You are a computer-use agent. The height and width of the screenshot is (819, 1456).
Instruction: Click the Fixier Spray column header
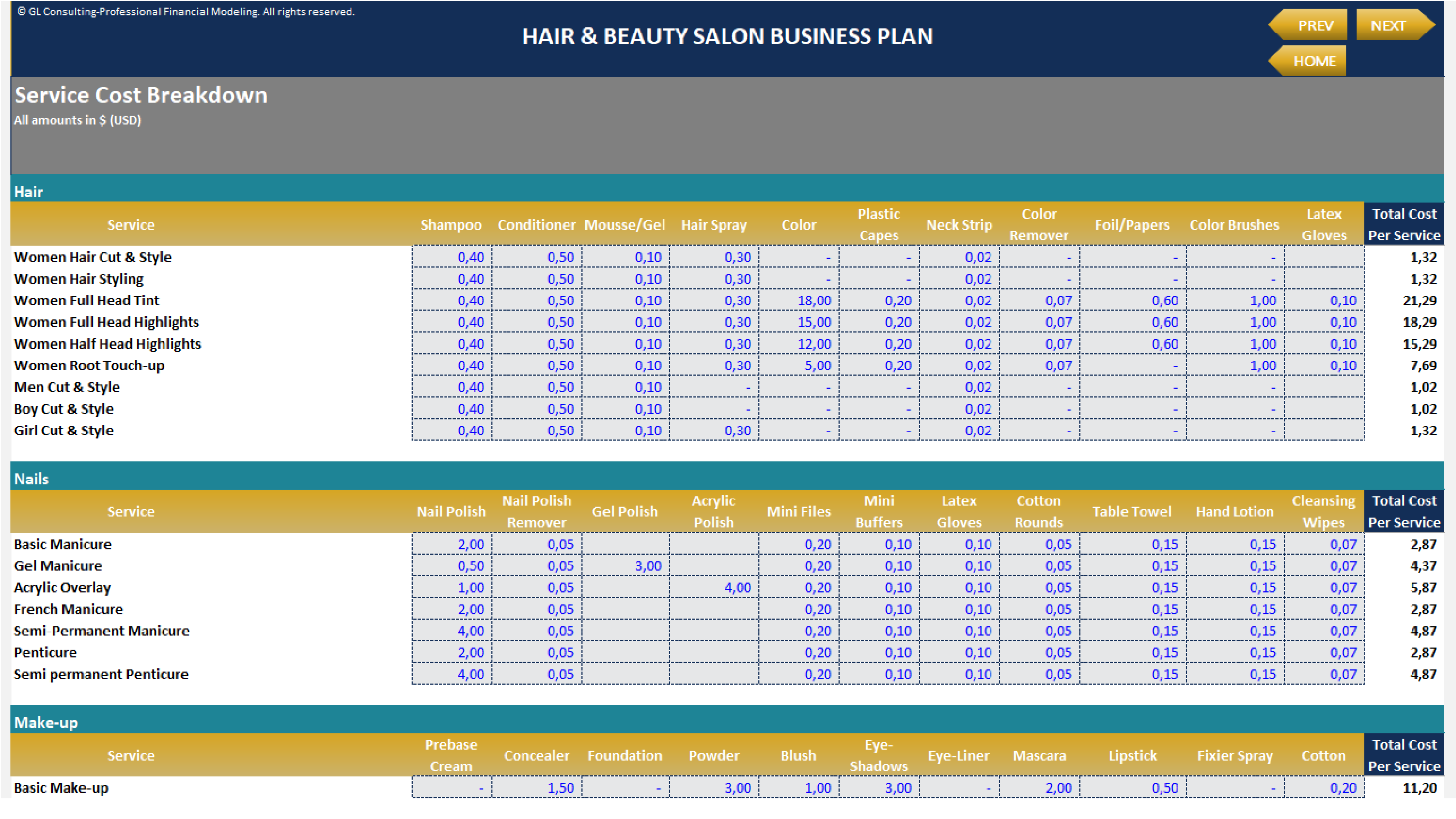point(1235,756)
